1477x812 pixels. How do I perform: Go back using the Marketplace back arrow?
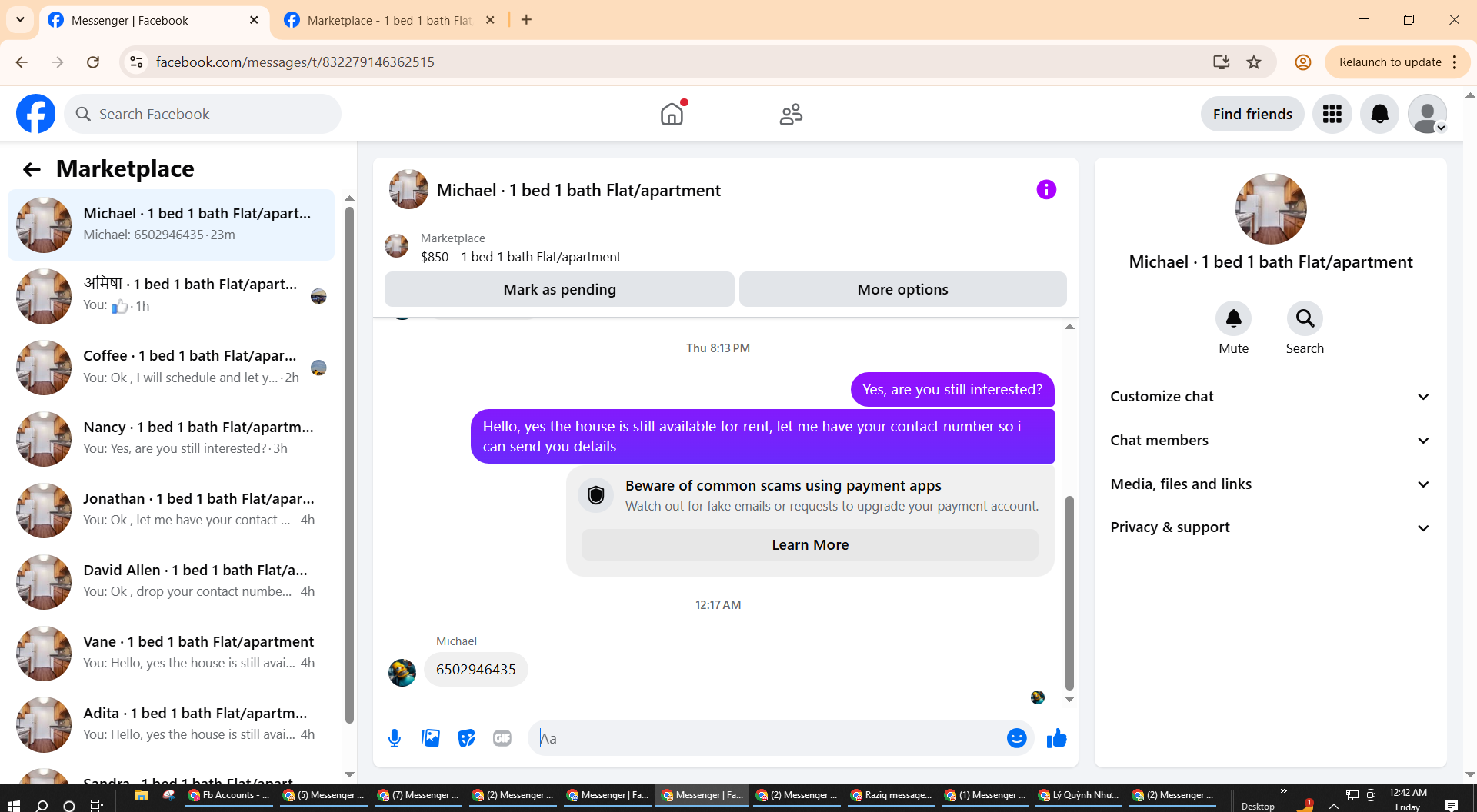[x=32, y=169]
